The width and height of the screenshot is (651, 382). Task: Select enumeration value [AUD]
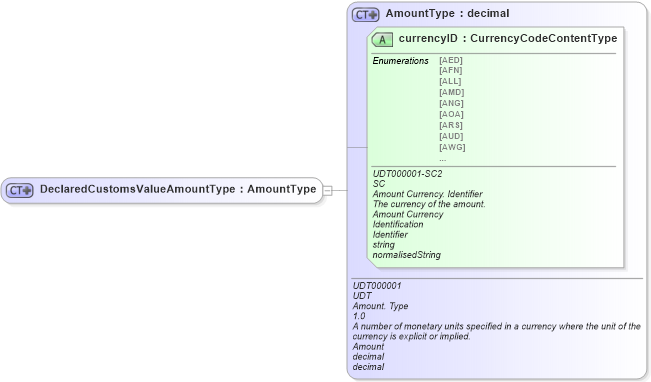pyautogui.click(x=451, y=136)
